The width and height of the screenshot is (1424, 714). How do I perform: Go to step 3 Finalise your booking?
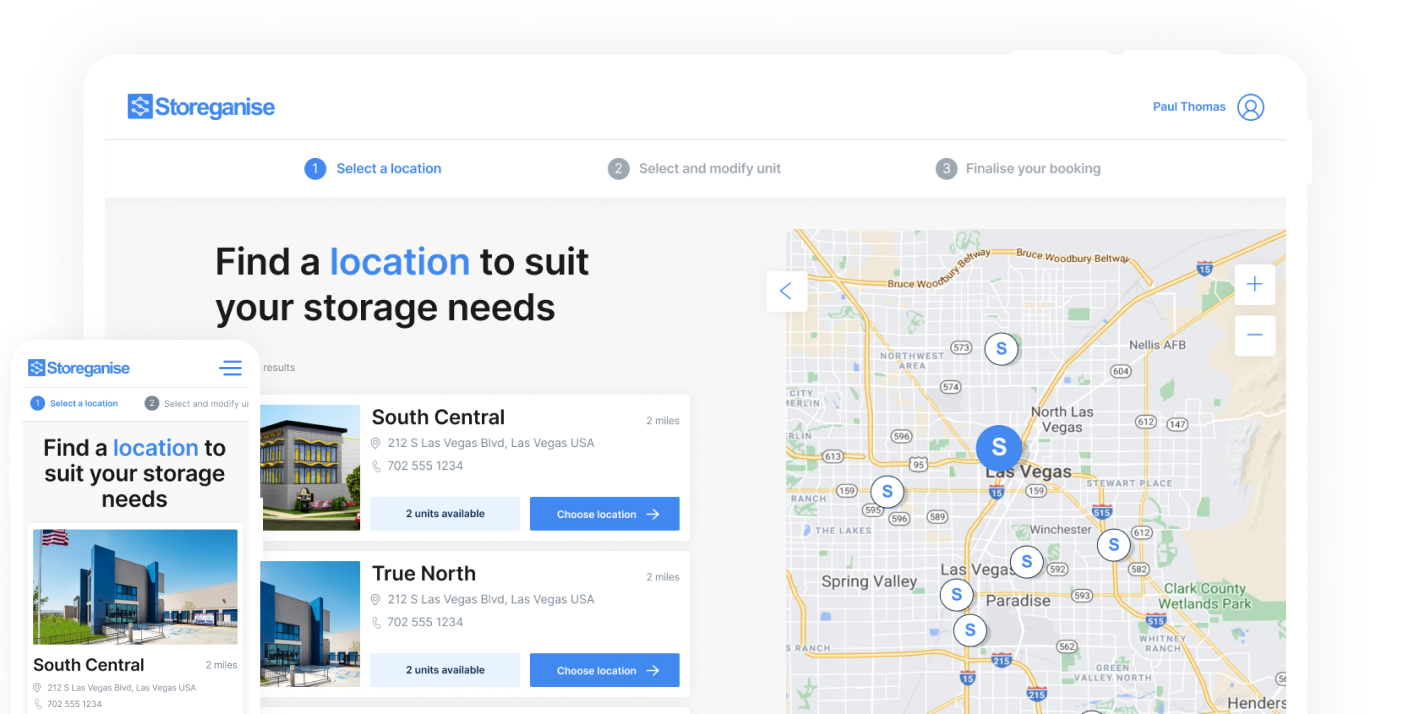coord(1018,169)
